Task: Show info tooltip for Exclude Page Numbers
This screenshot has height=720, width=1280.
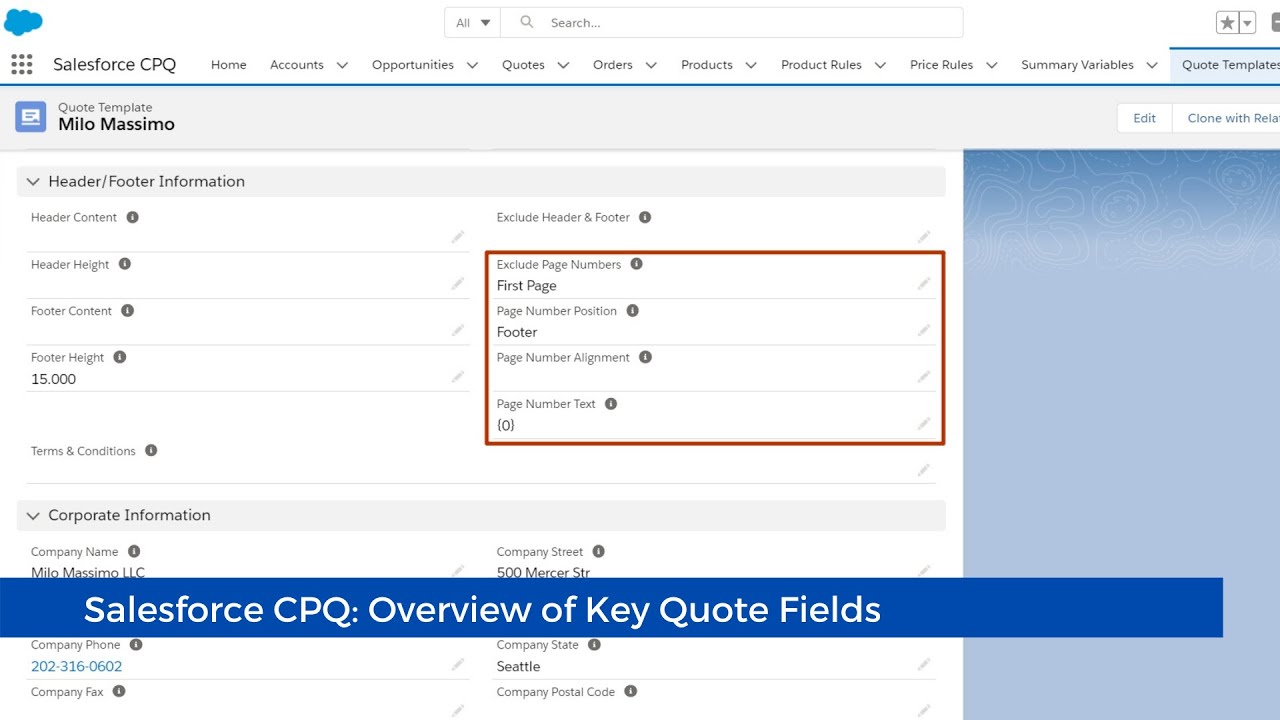Action: (636, 264)
